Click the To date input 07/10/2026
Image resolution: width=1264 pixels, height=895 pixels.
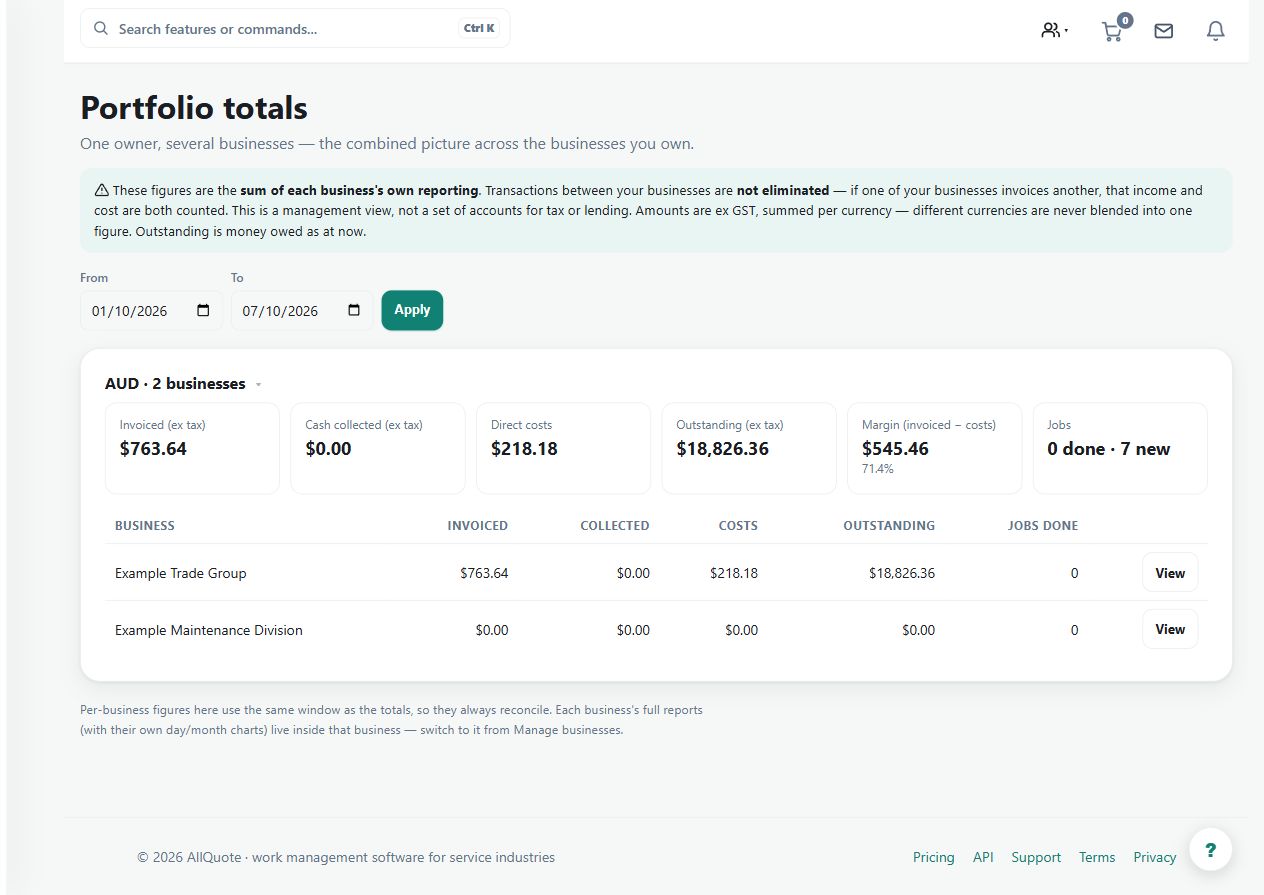click(x=302, y=311)
